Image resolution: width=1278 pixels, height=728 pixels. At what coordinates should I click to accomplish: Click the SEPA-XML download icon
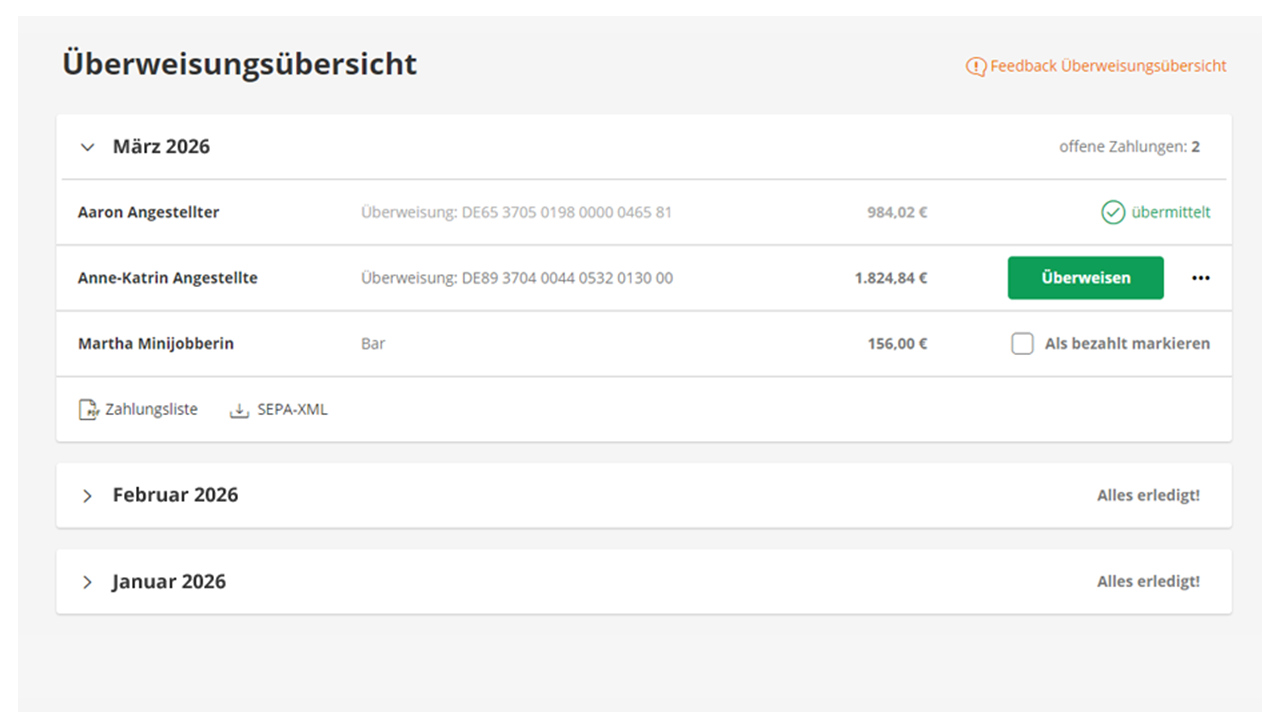pos(239,410)
